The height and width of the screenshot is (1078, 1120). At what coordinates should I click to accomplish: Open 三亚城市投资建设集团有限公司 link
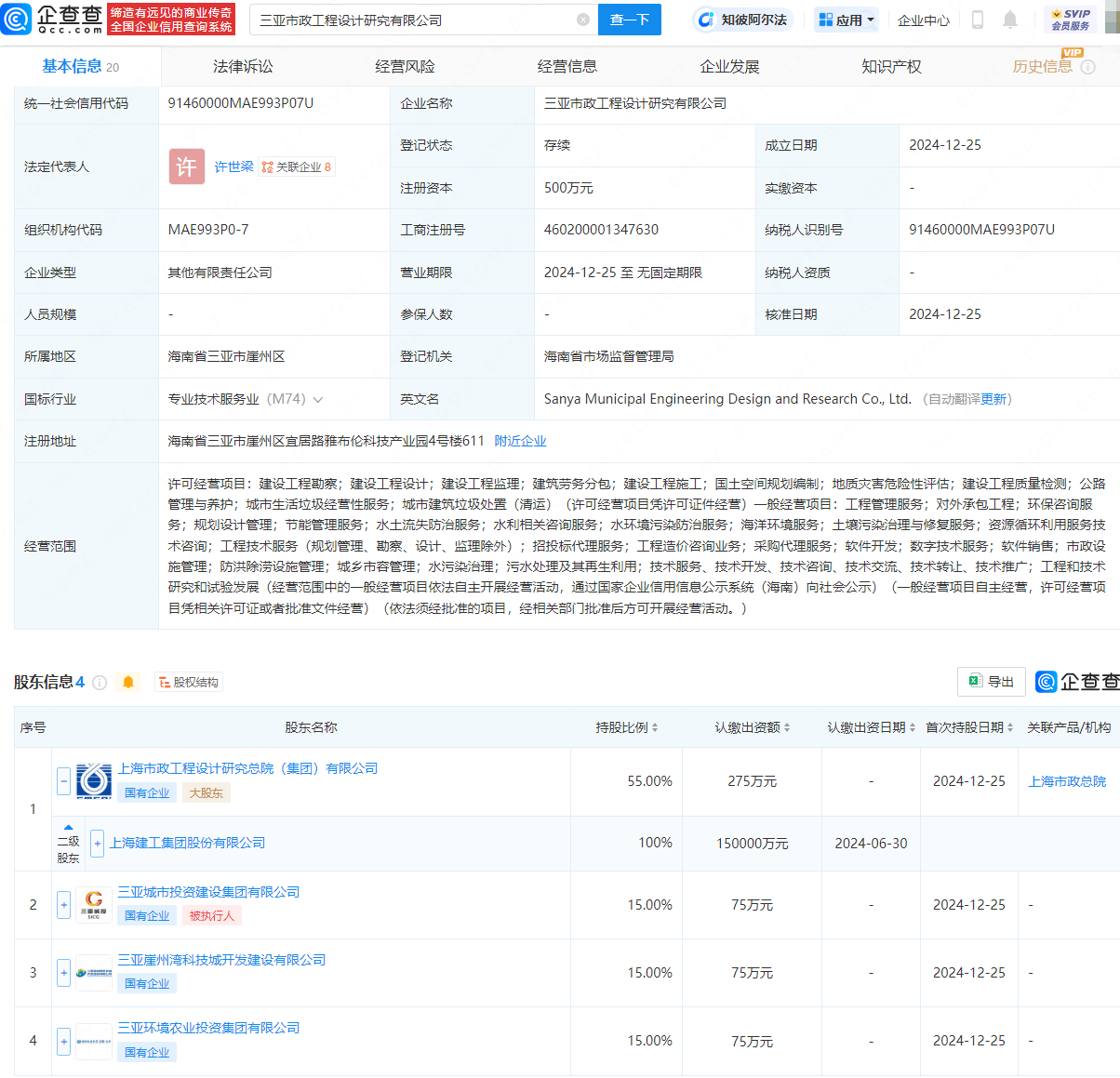[x=208, y=892]
